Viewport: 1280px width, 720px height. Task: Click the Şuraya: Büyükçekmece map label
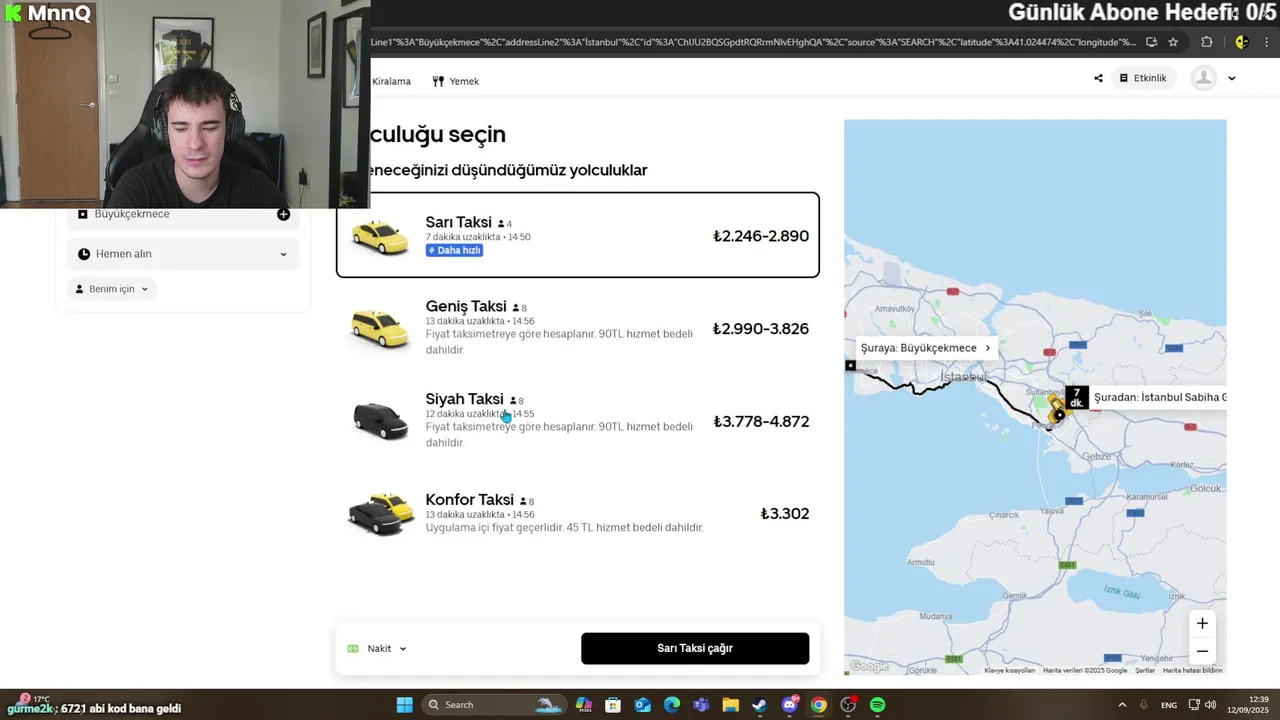(x=925, y=348)
